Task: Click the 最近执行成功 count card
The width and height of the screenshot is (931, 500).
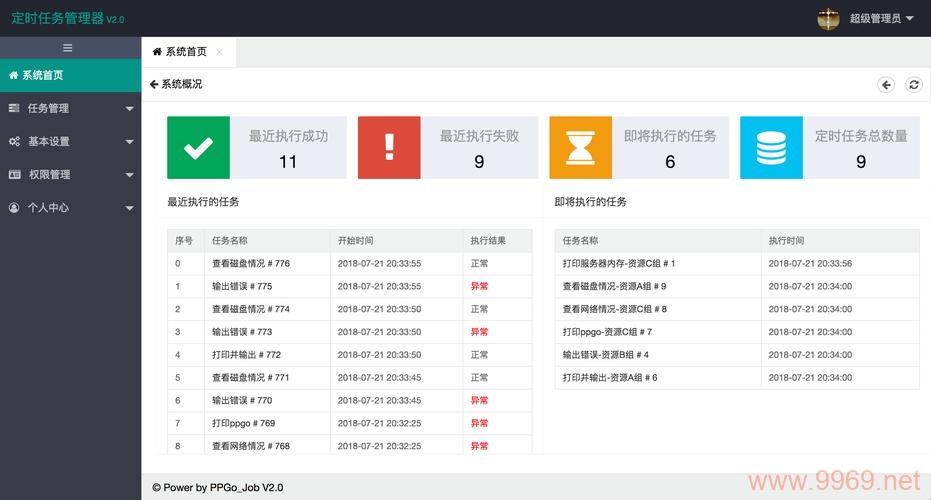Action: pyautogui.click(x=256, y=147)
